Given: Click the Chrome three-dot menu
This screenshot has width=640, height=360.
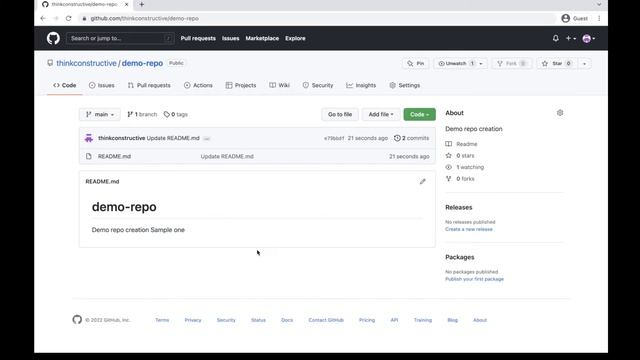Looking at the screenshot, I should tap(599, 18).
